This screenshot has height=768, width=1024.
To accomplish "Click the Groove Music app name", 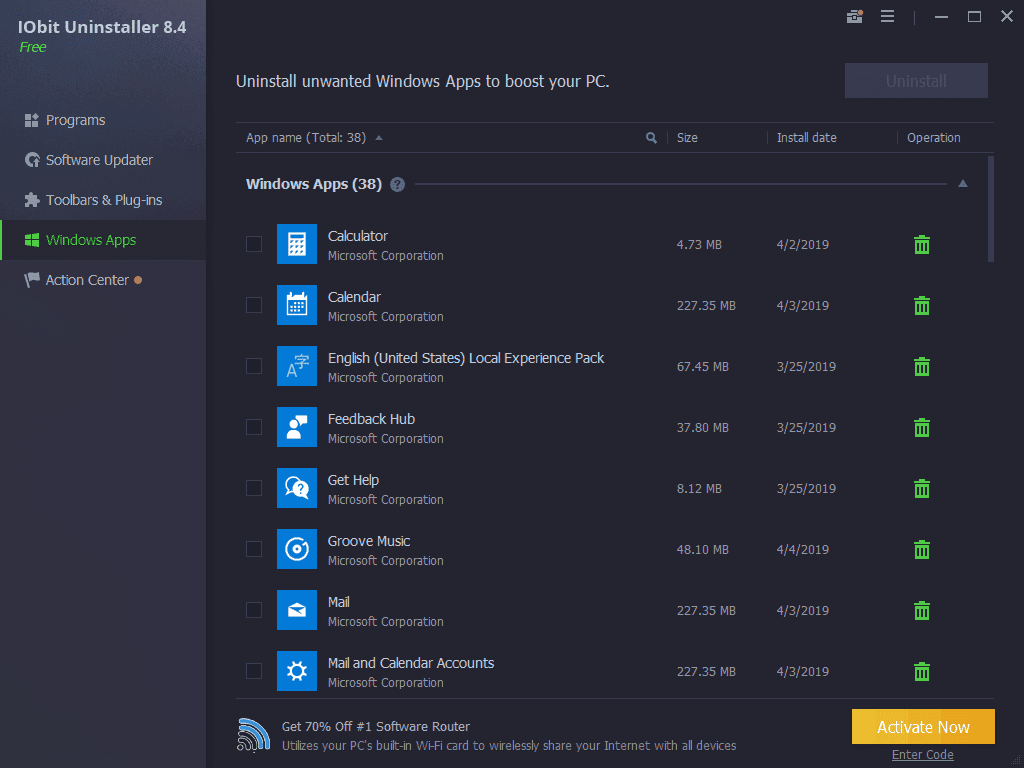I will pyautogui.click(x=369, y=541).
